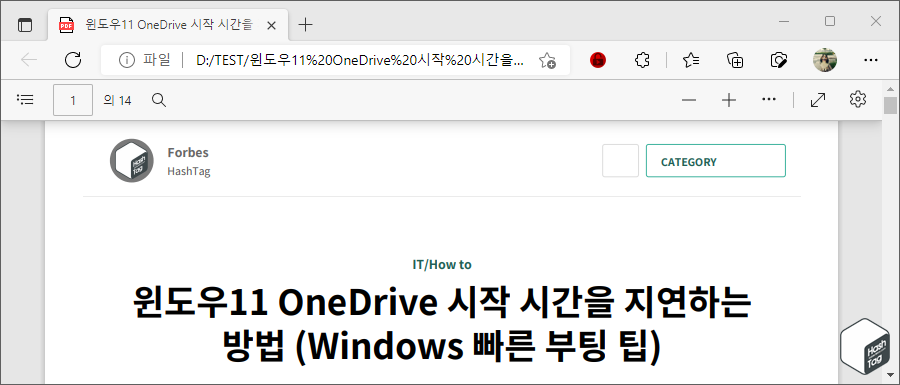Screen dimensions: 900x385
Task: Click the address bar URL
Action: [359, 60]
